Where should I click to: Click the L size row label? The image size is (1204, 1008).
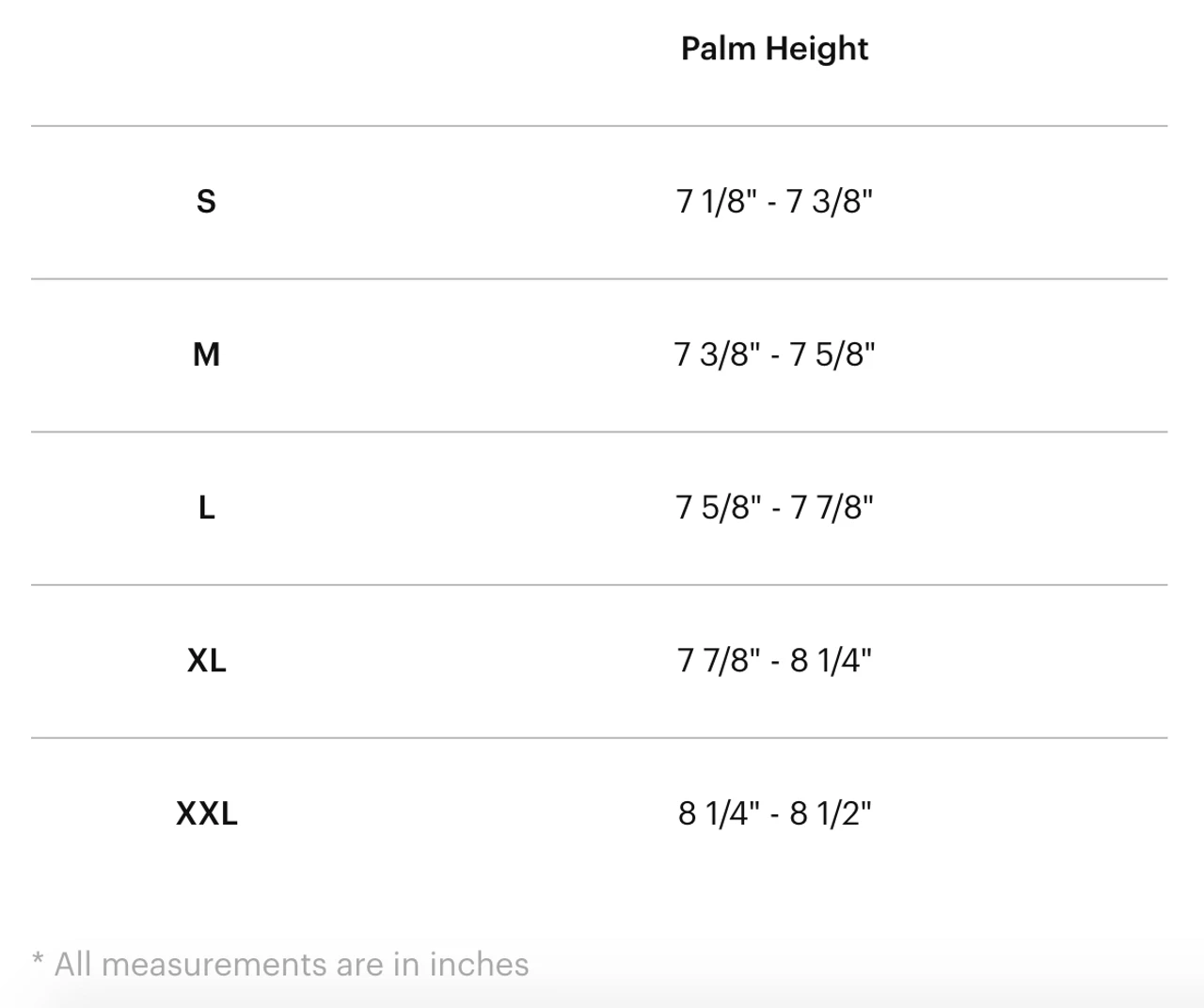pyautogui.click(x=207, y=508)
